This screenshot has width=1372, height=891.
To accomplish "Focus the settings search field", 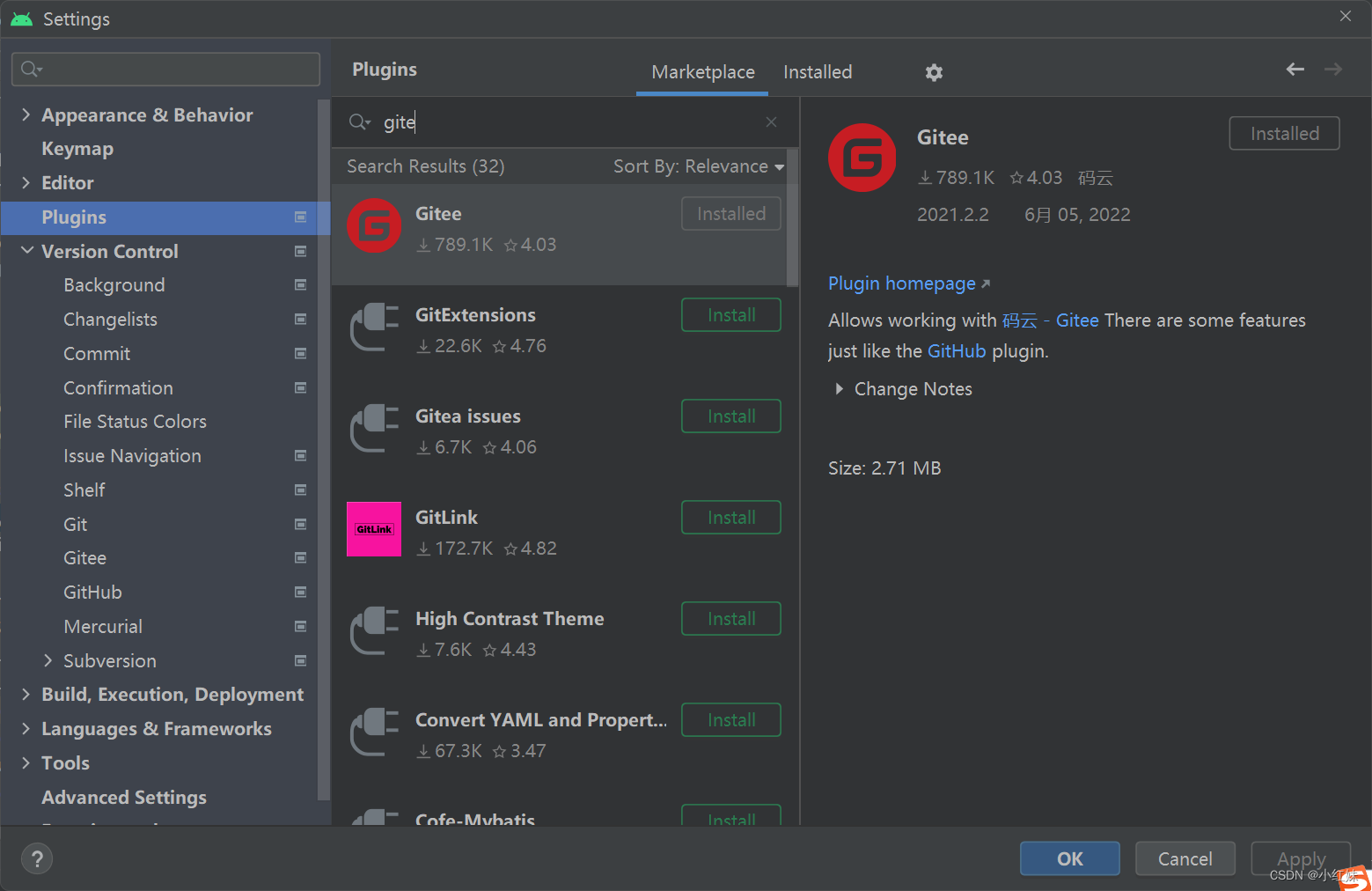I will coord(165,69).
